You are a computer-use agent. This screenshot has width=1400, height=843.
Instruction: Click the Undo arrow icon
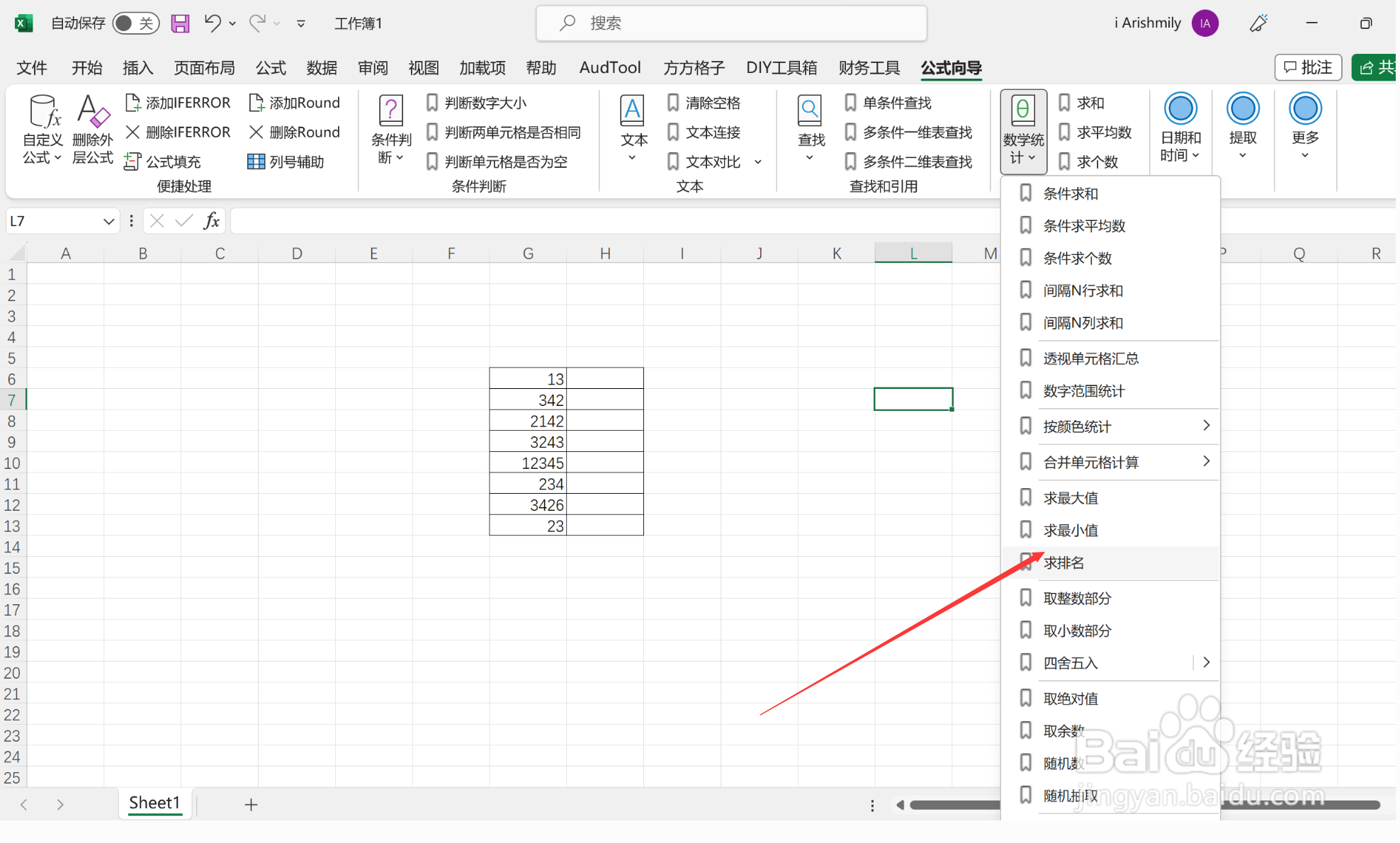click(212, 23)
